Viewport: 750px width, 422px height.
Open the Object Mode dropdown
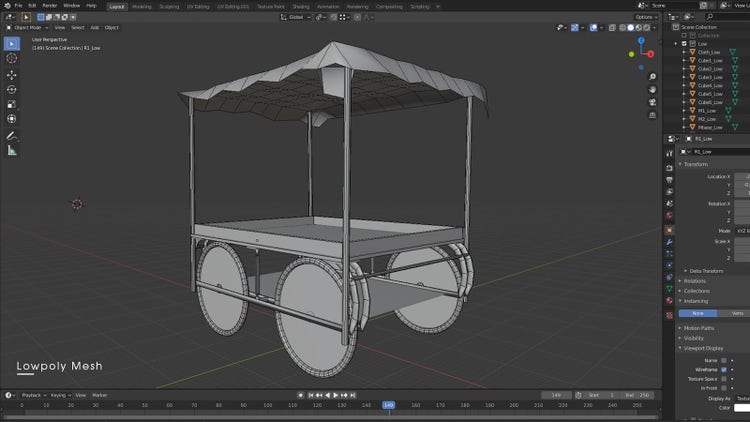click(27, 27)
